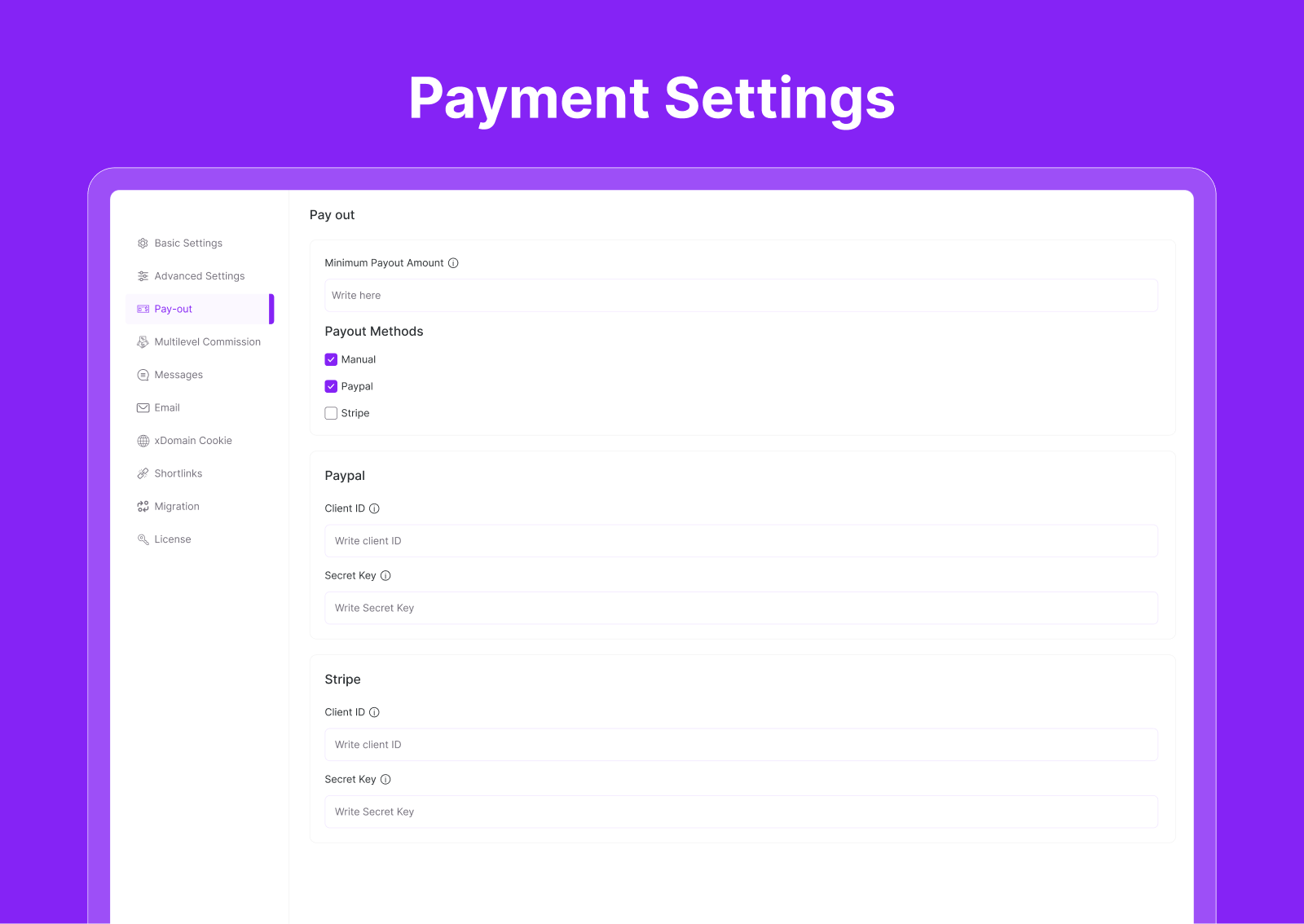The width and height of the screenshot is (1304, 924).
Task: Click the Stripe Client ID input
Action: [741, 745]
